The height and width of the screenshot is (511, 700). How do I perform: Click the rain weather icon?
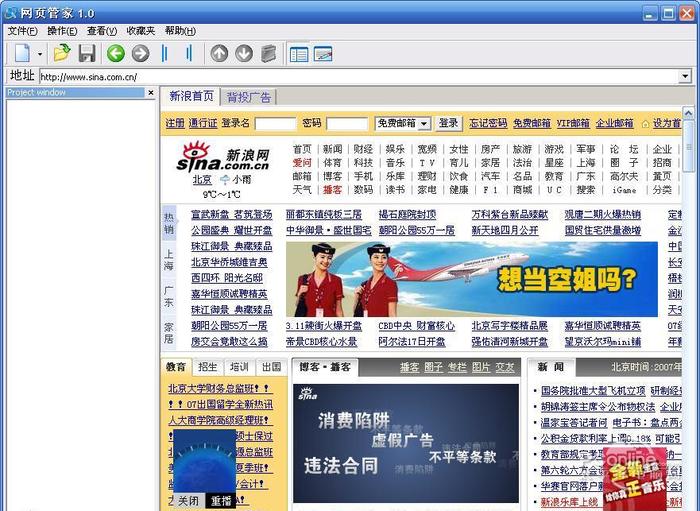pos(225,180)
